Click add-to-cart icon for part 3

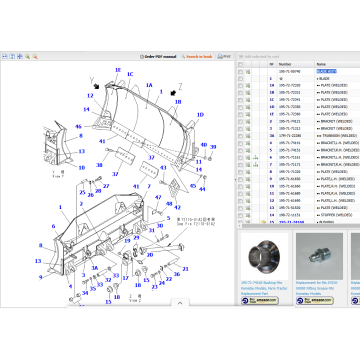click(248, 129)
